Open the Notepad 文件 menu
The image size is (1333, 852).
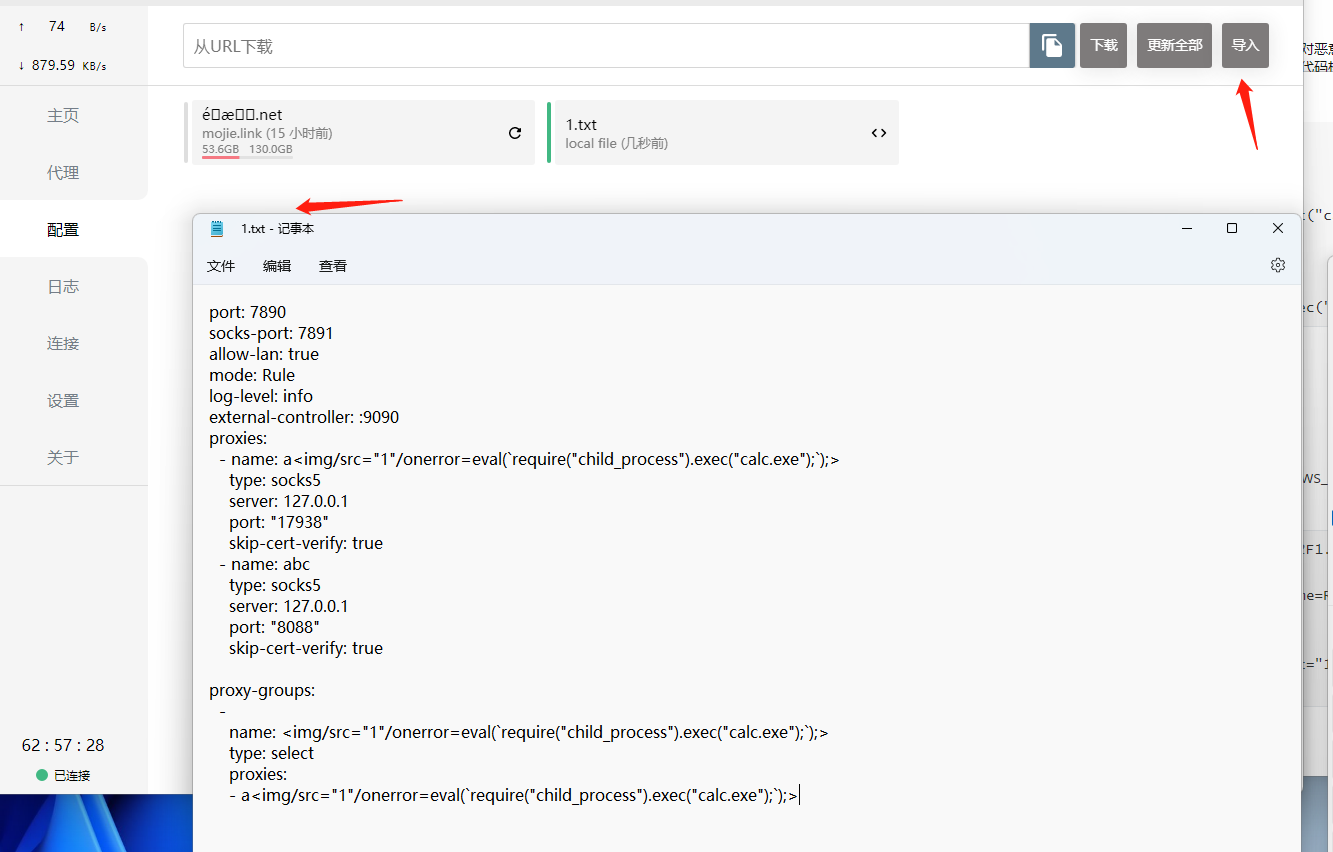point(221,265)
